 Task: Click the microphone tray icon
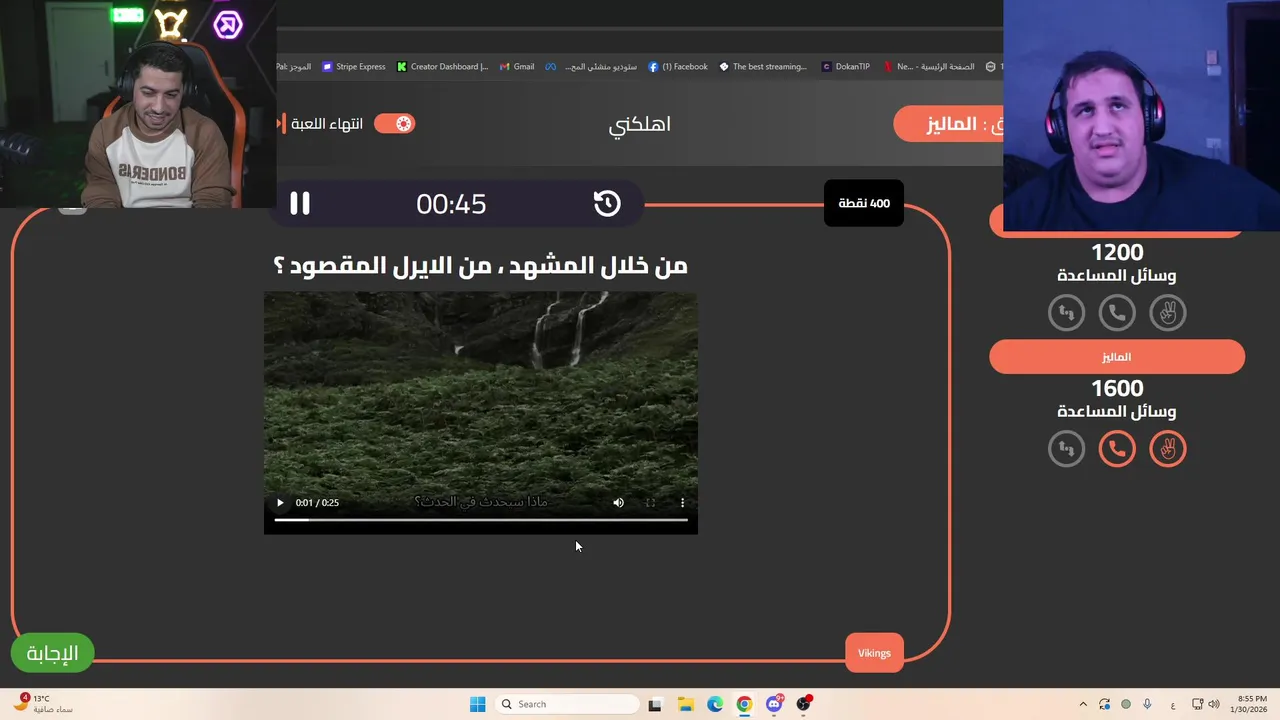click(1147, 704)
